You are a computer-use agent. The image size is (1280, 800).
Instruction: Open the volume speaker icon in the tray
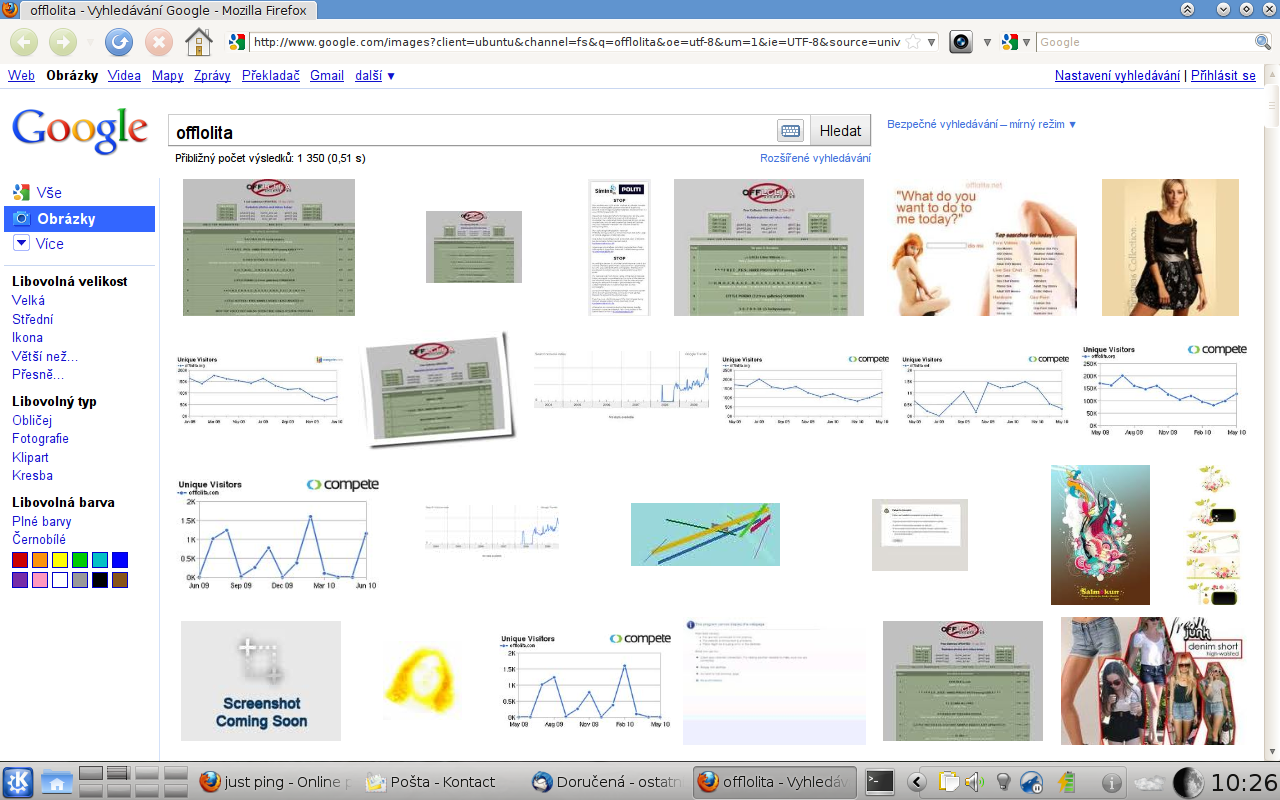point(974,782)
